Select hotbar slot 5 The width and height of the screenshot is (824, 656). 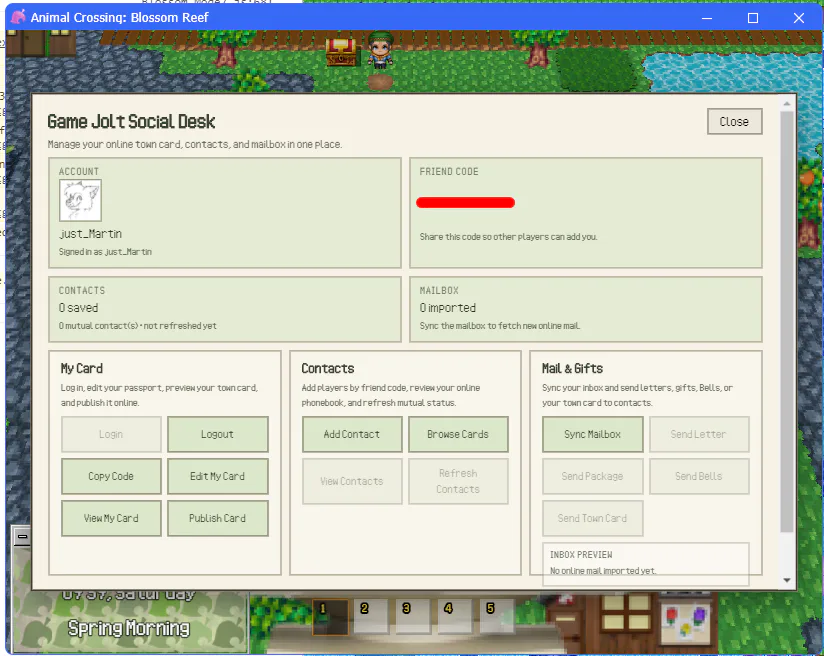click(x=497, y=616)
